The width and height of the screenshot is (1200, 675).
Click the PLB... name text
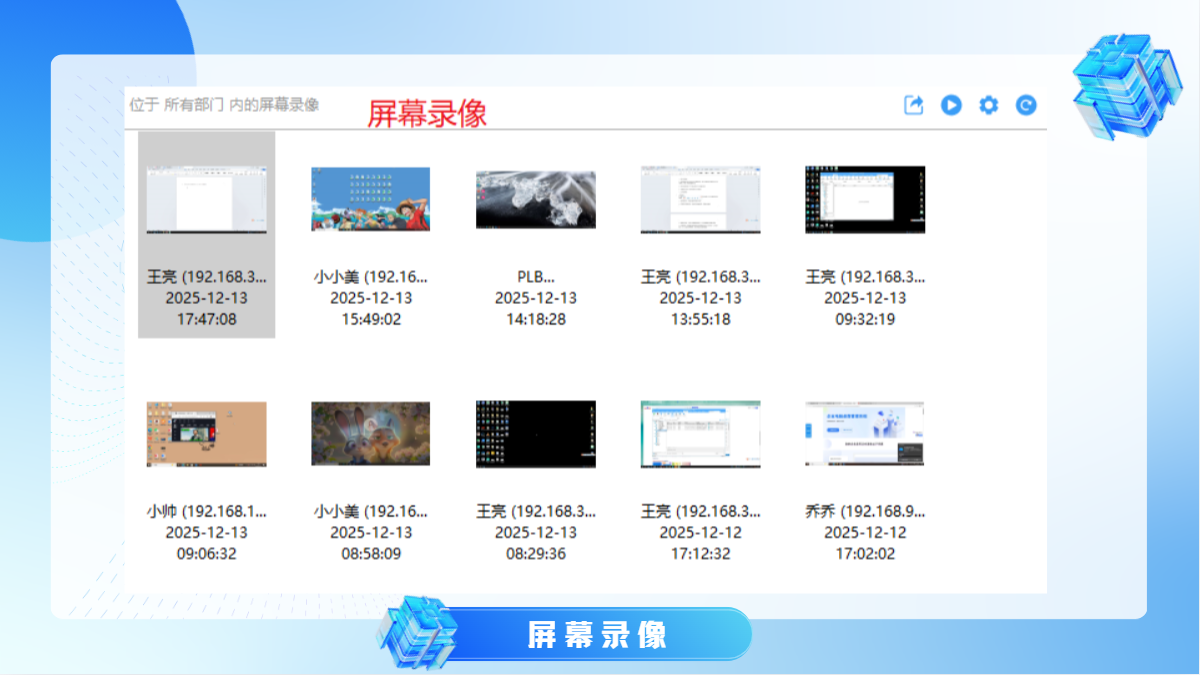click(x=536, y=276)
